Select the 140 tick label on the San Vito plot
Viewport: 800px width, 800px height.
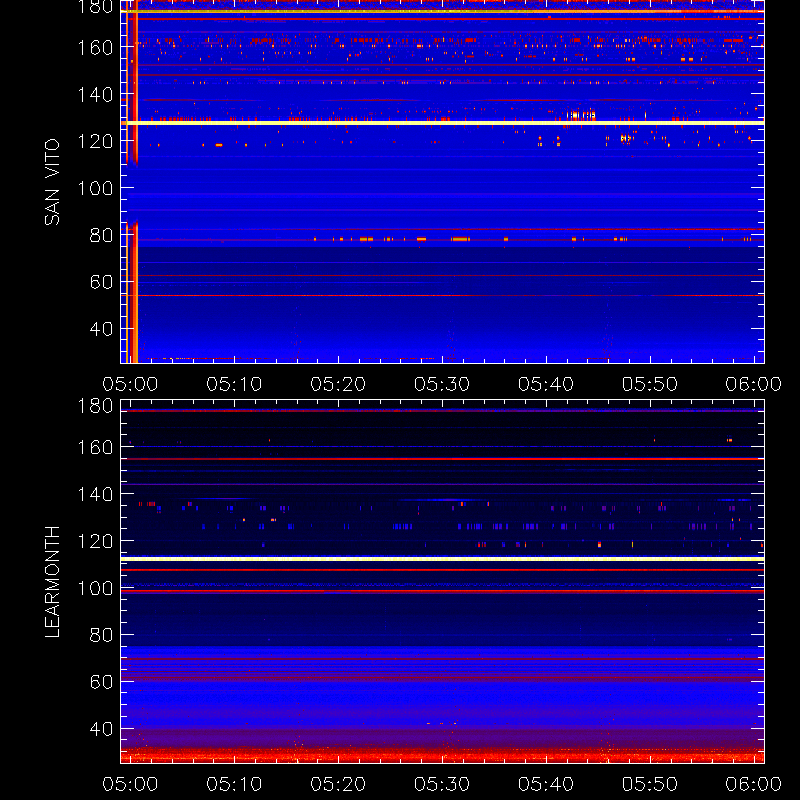click(x=95, y=94)
